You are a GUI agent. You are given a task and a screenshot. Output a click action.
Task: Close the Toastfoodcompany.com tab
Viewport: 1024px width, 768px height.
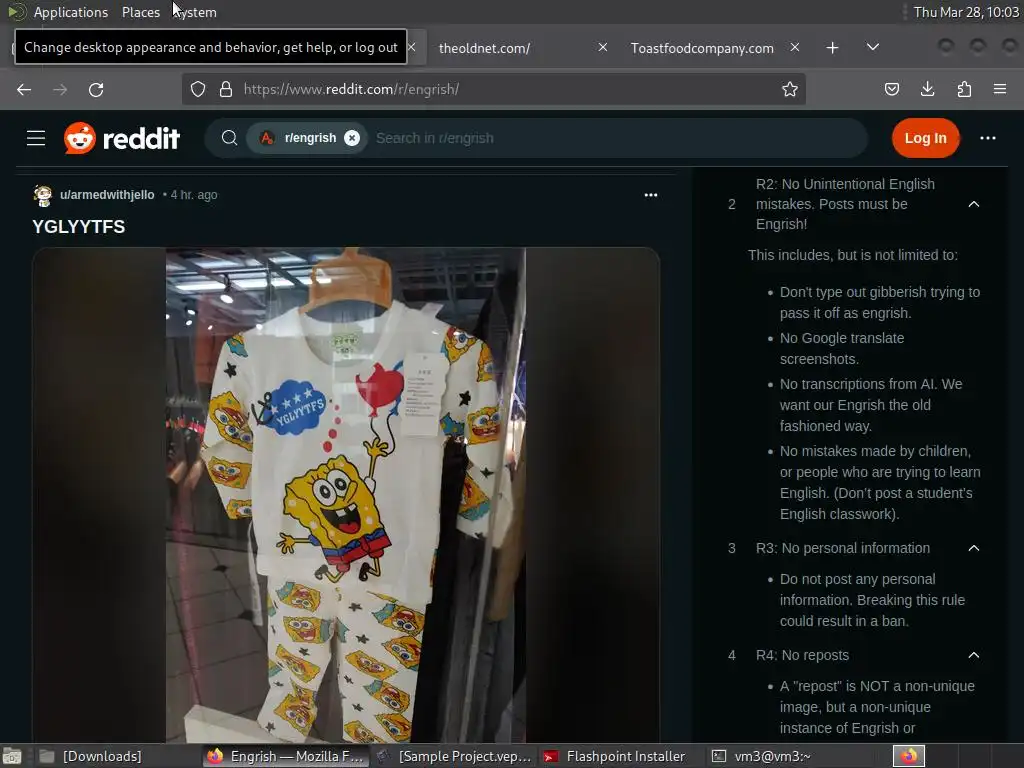coord(795,48)
